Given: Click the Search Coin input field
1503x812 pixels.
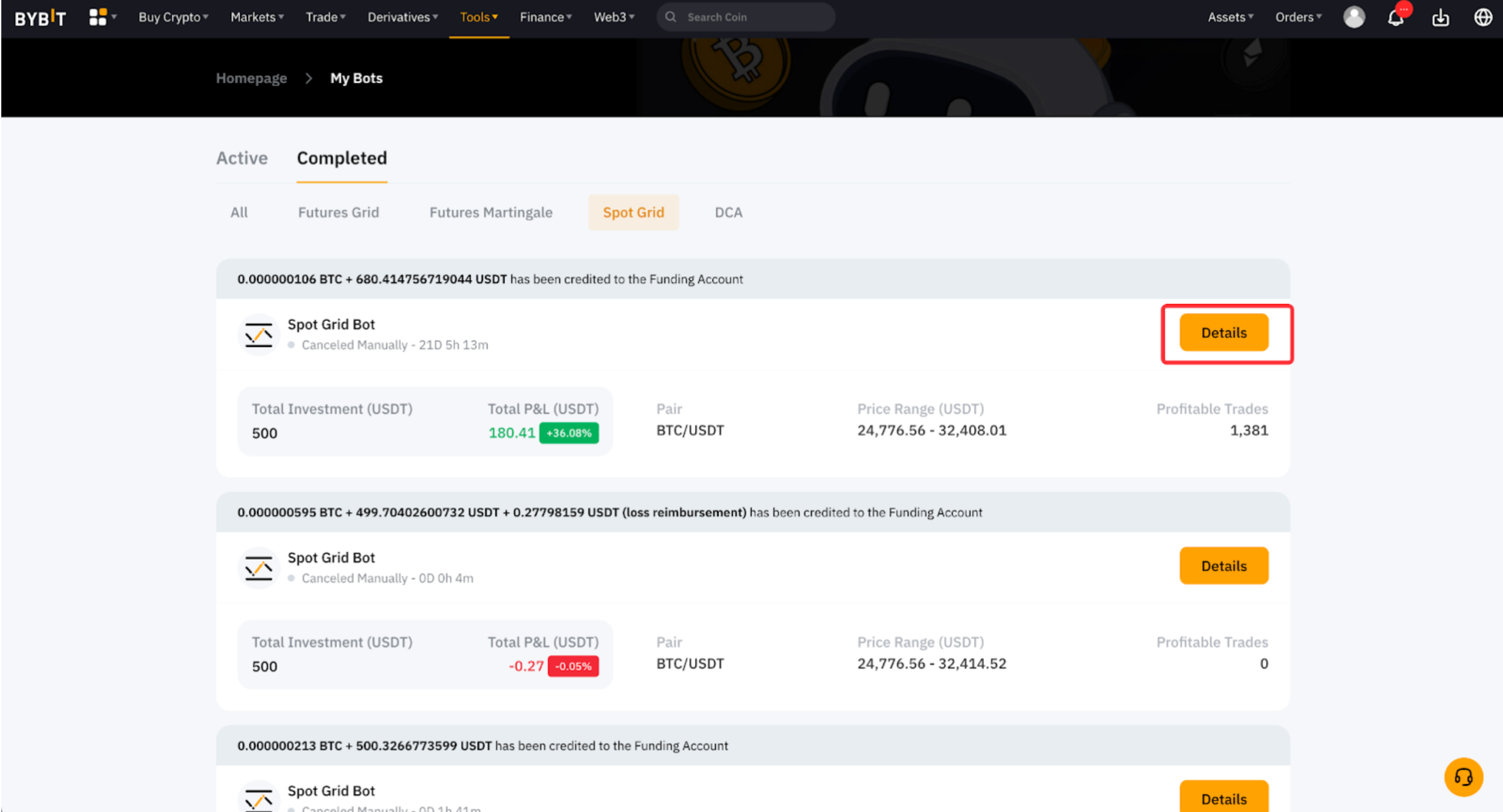Looking at the screenshot, I should coord(755,17).
